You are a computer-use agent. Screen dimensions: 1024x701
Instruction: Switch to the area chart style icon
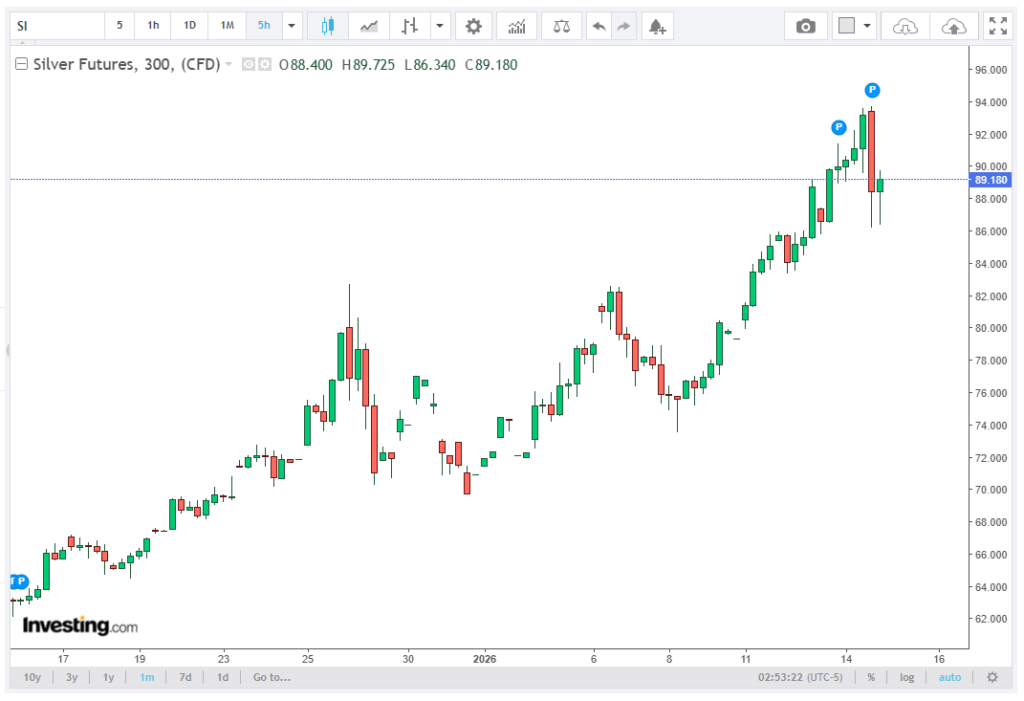369,26
